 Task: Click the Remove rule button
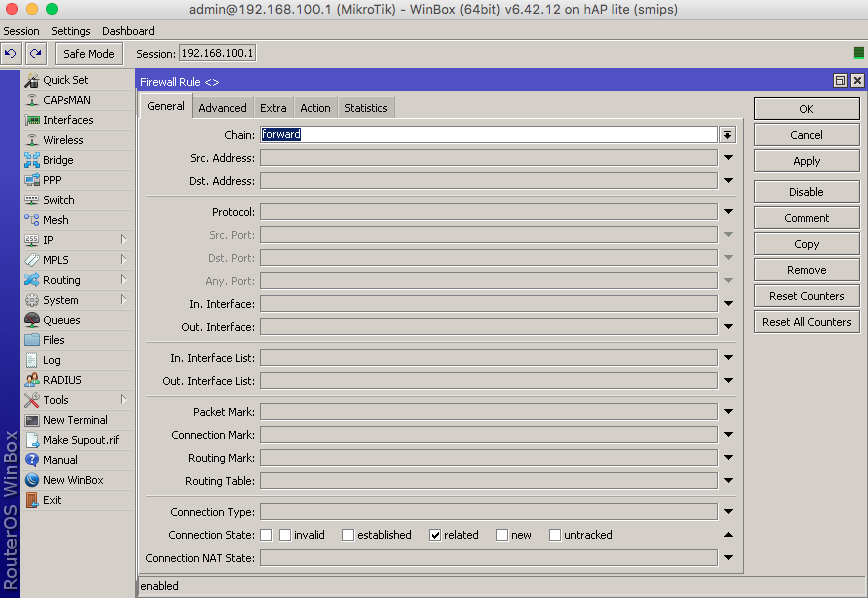(807, 270)
